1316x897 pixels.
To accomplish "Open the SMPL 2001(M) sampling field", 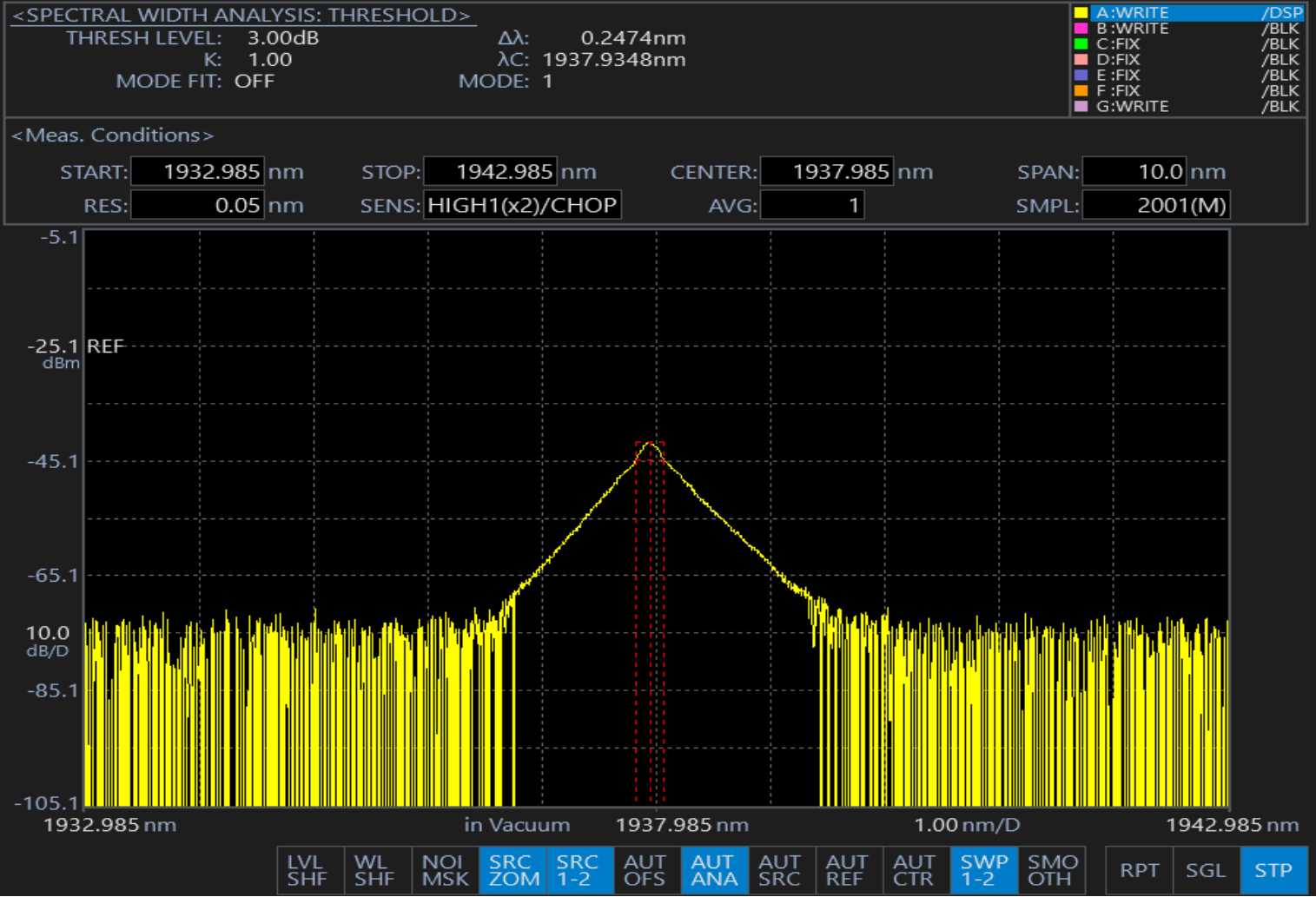I will pos(1155,206).
